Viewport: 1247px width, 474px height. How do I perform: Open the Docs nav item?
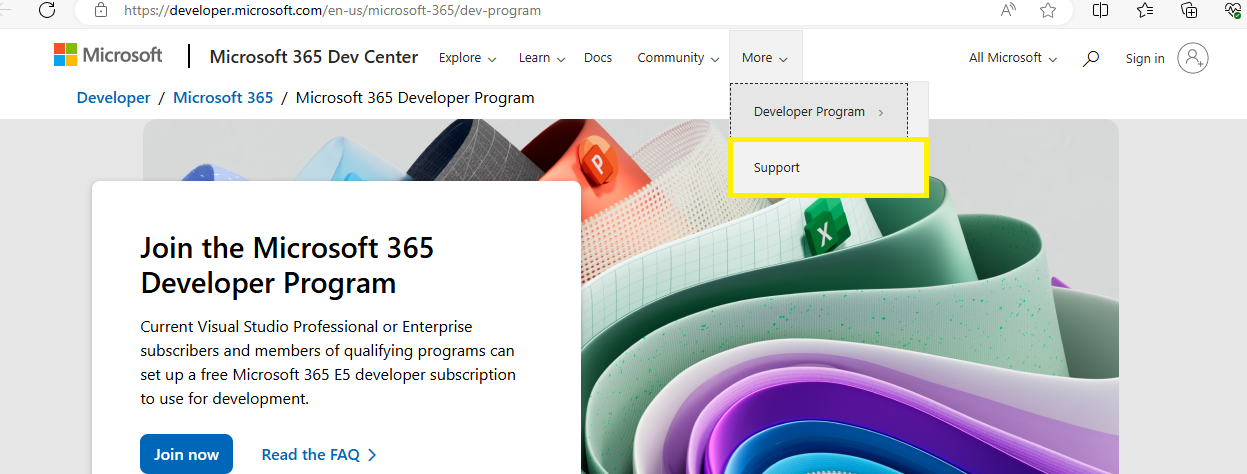pos(598,58)
